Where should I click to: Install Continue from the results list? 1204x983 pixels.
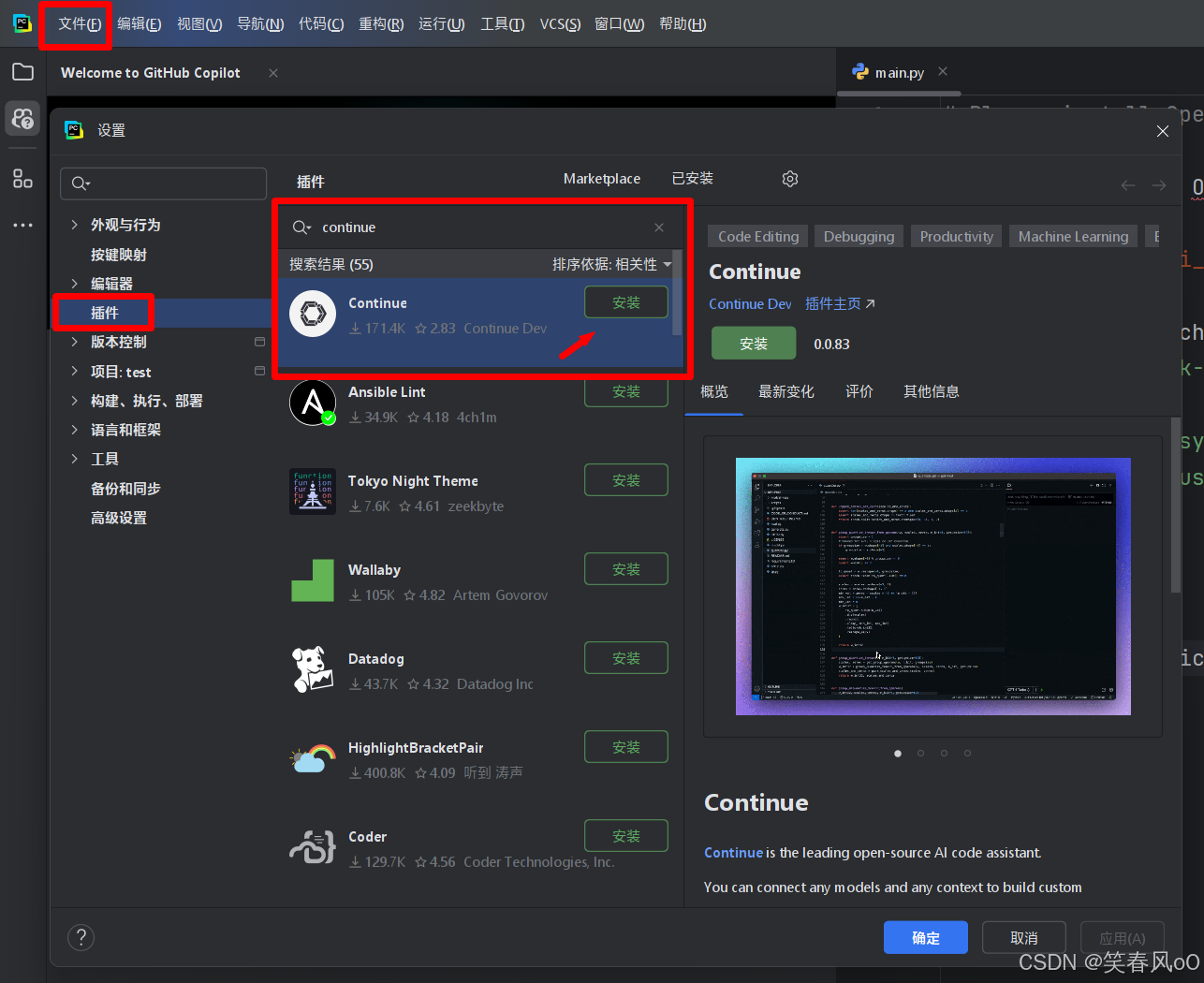pos(626,302)
